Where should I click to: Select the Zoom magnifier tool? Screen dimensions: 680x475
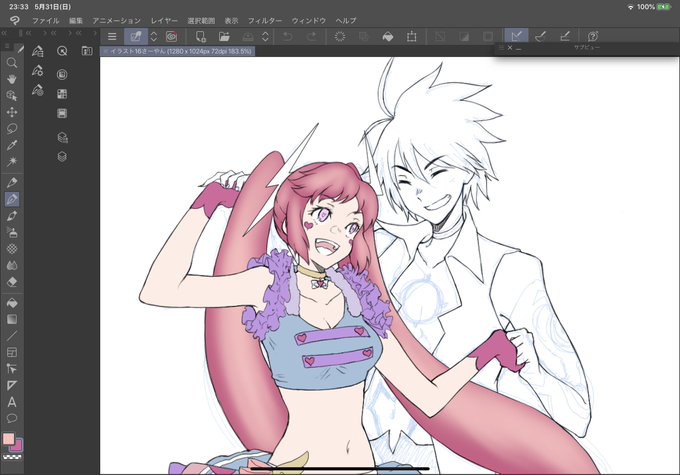12,63
